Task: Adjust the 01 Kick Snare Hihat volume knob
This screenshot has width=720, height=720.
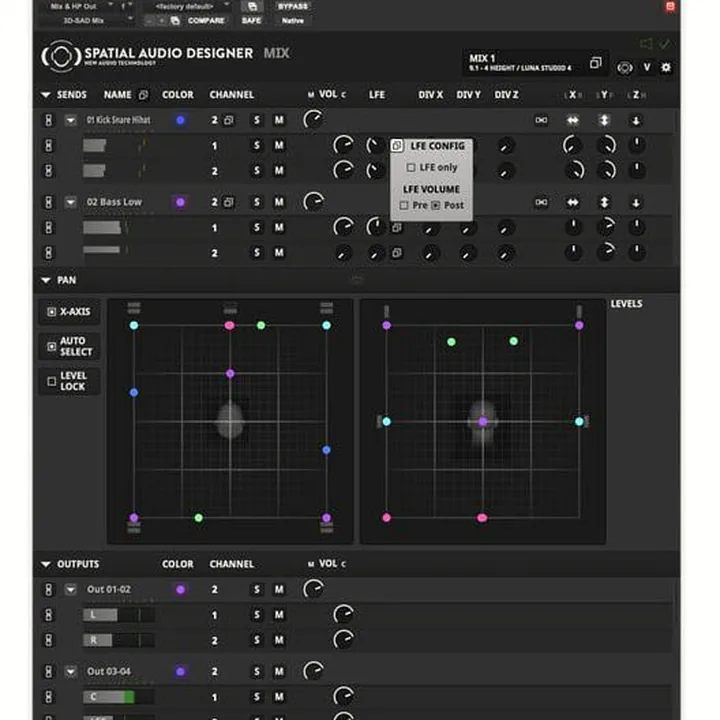Action: coord(313,120)
